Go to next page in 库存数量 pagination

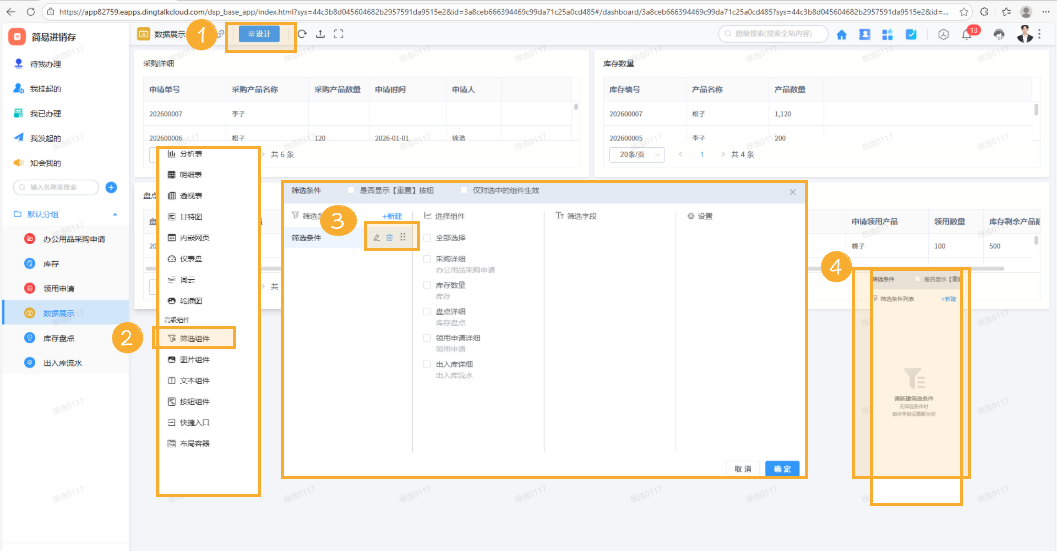[723, 154]
